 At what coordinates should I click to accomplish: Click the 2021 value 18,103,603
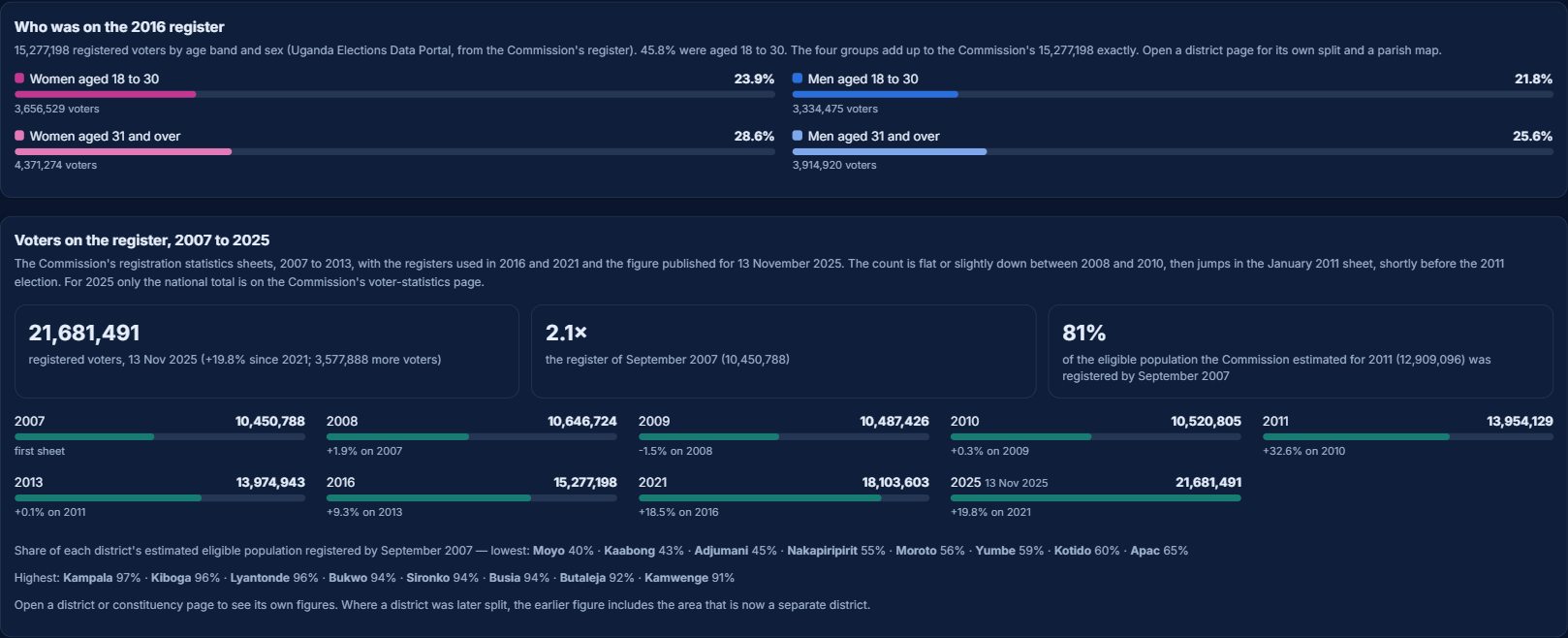pos(895,482)
